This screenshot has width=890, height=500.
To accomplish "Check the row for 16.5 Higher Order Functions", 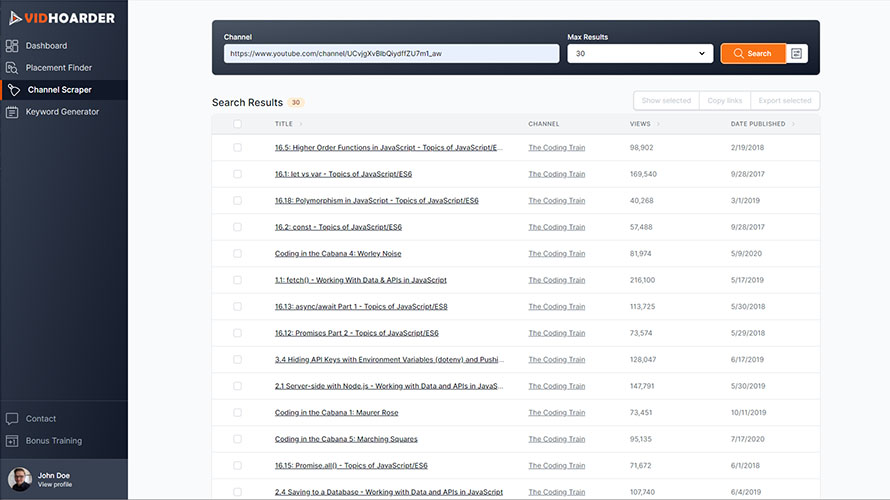I will pos(237,148).
